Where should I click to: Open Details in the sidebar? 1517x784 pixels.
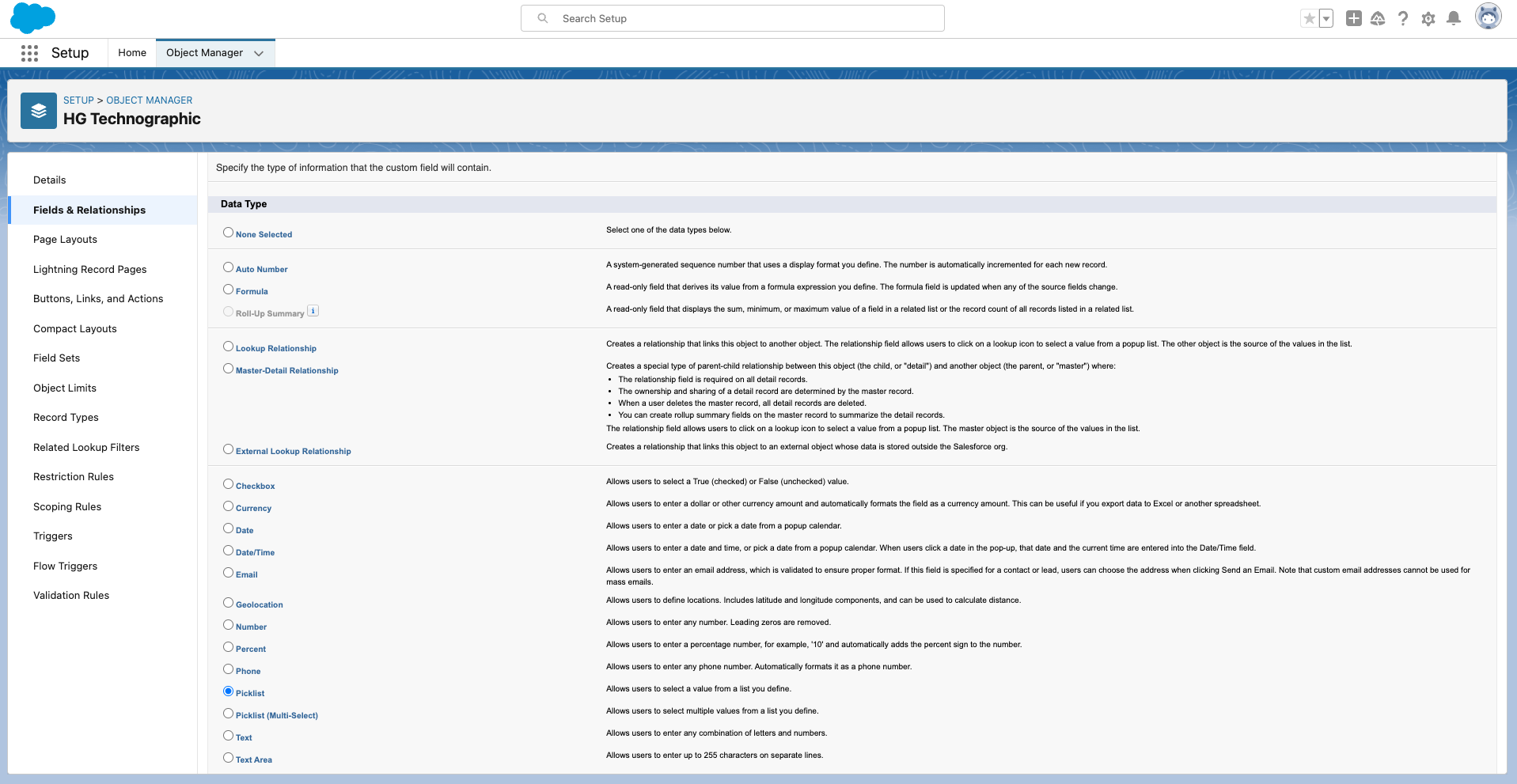[50, 180]
